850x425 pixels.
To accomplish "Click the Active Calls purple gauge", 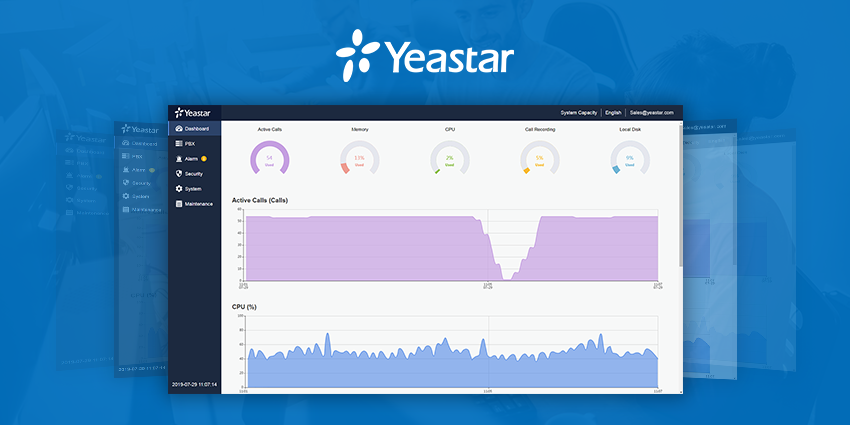I will [269, 158].
